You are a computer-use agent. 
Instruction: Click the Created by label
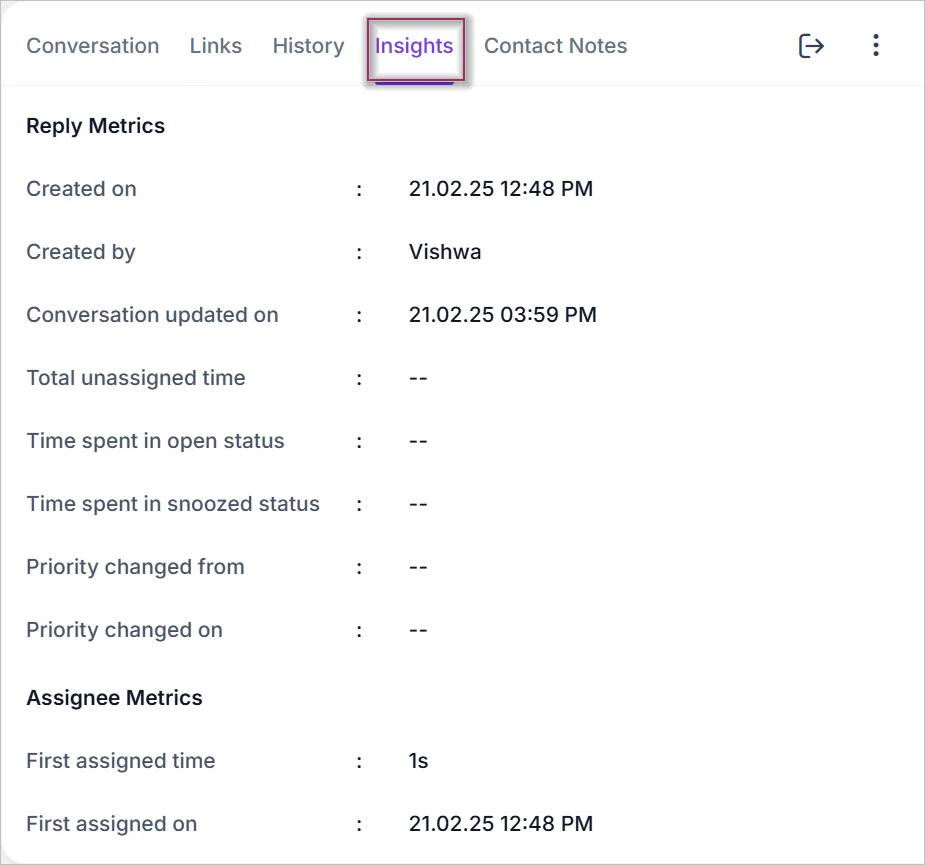click(x=81, y=252)
